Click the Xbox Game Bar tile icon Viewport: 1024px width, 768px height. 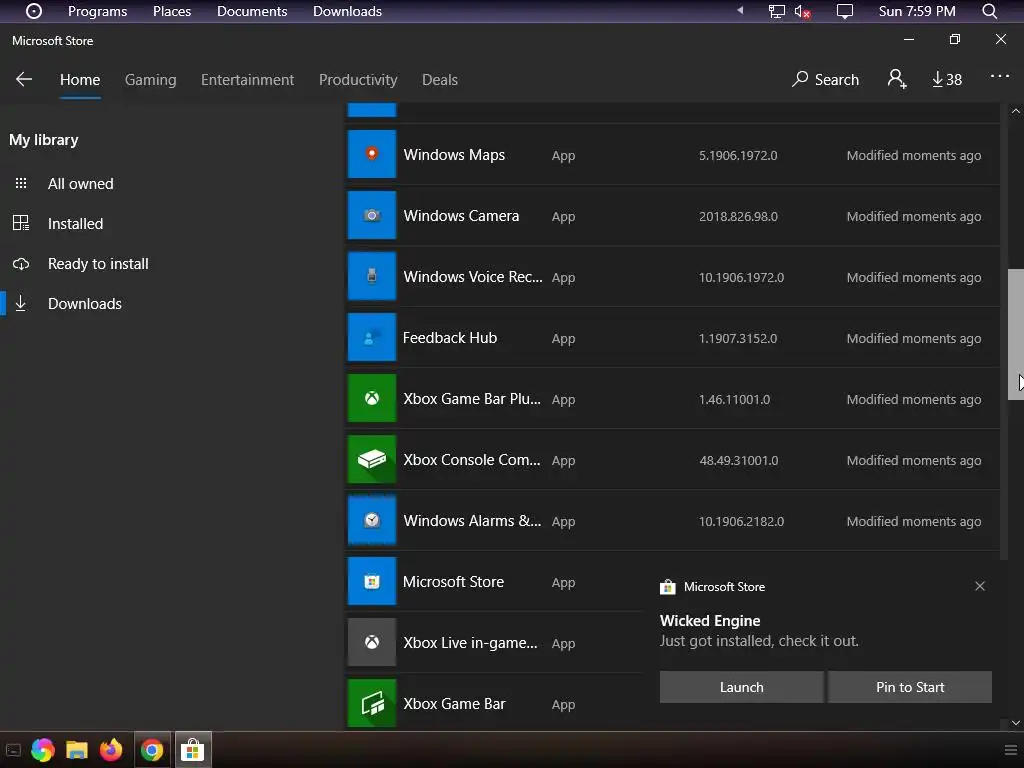coord(372,703)
